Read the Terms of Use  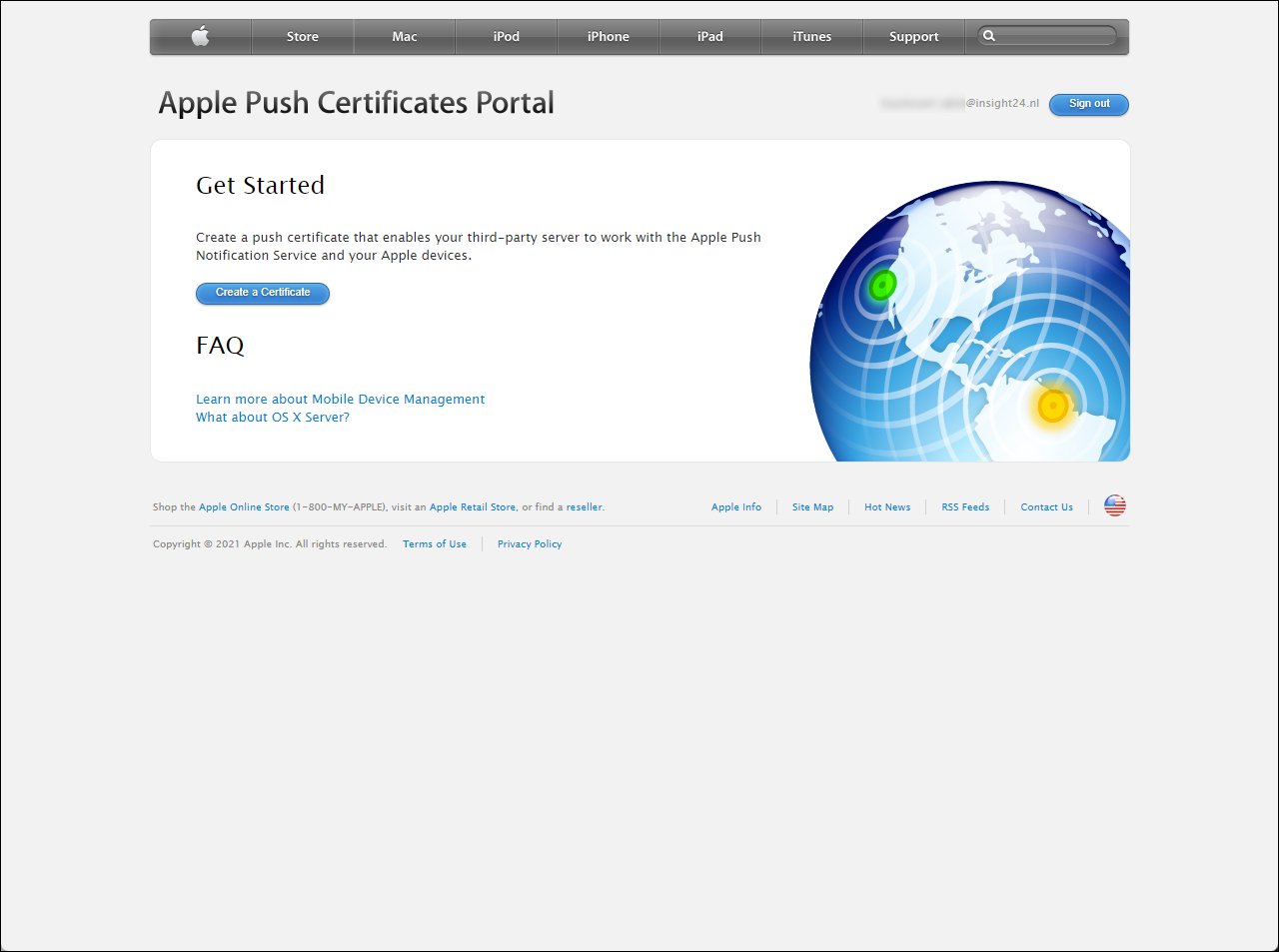[x=435, y=544]
